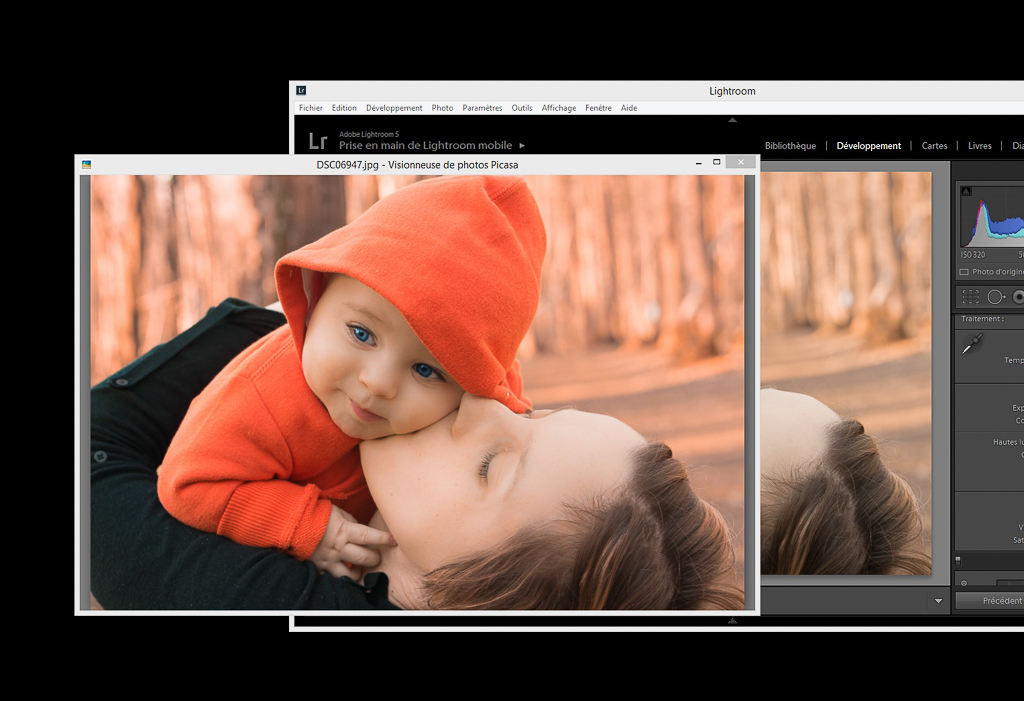Switch to the Livres module

point(980,146)
